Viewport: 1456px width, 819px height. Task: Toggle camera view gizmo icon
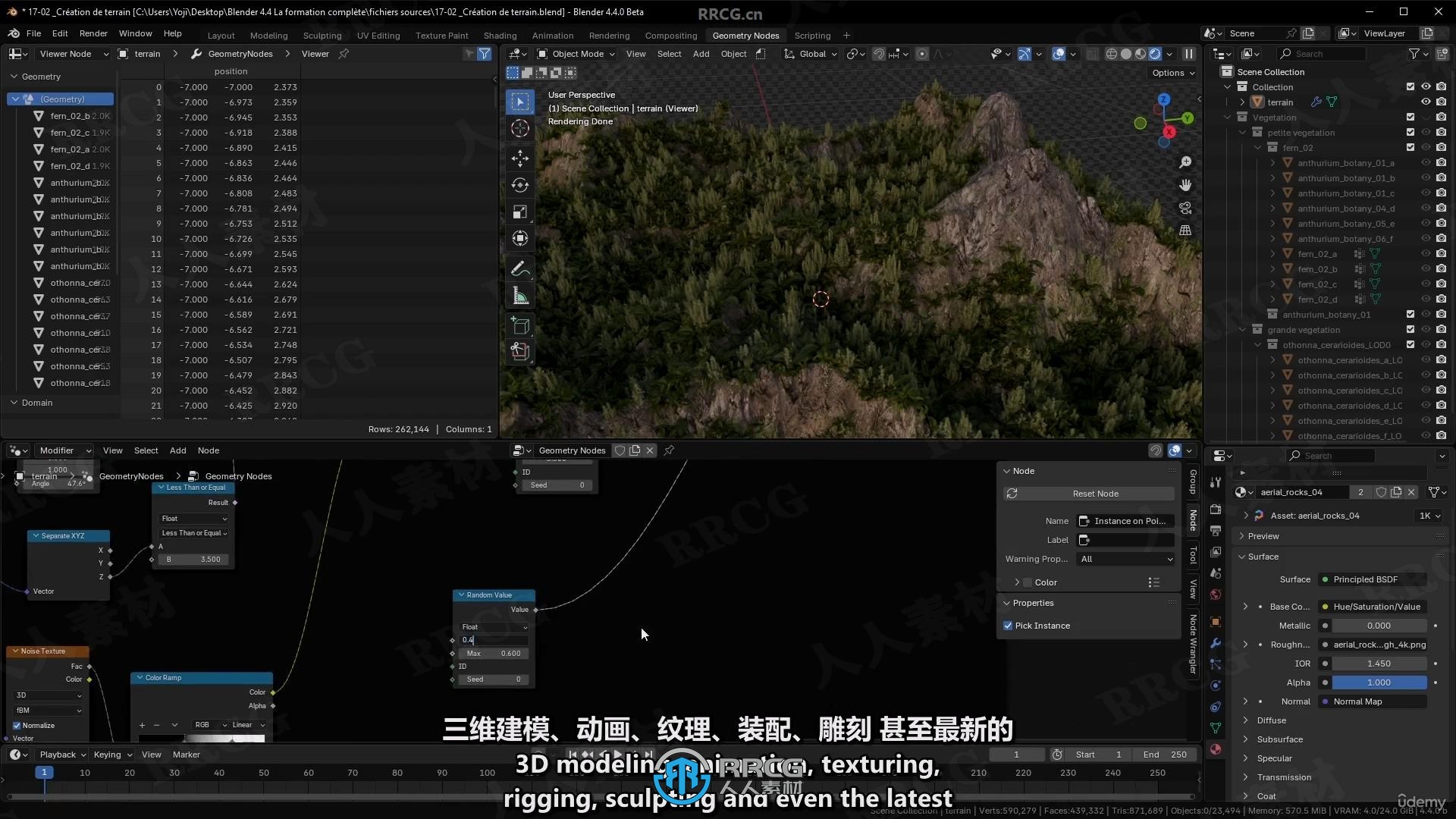1185,208
